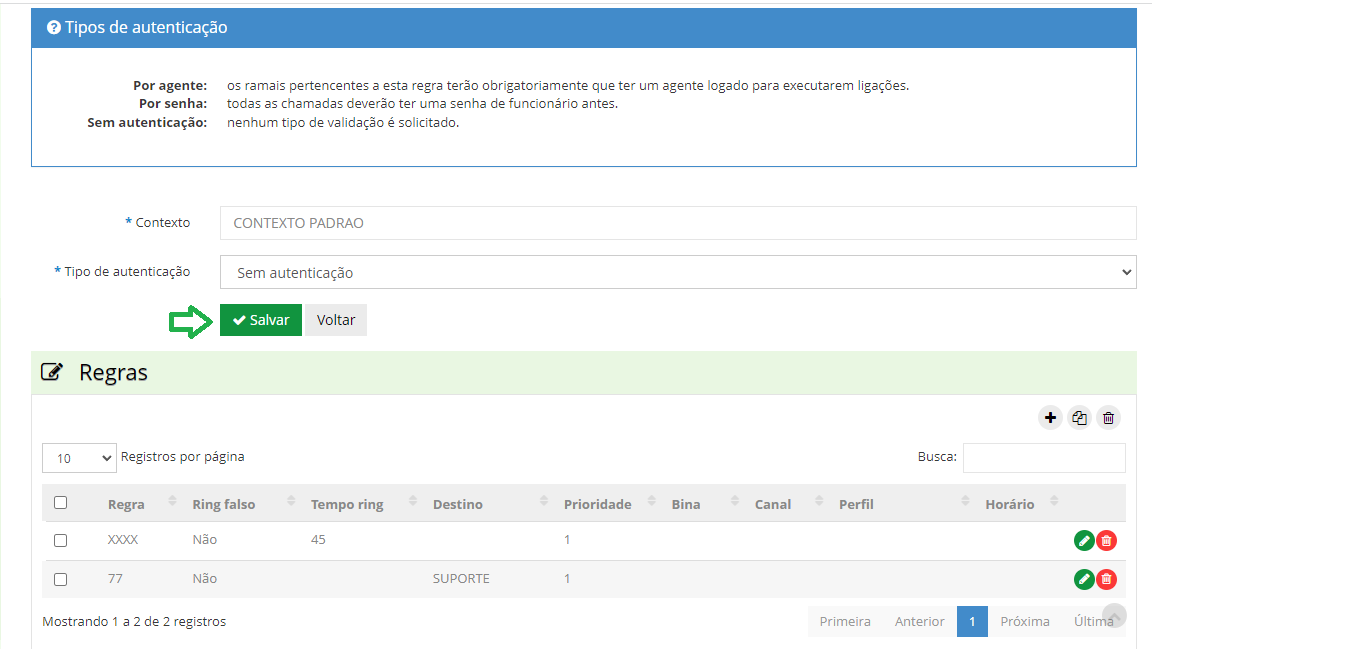Delete rule 77 with red trash icon
Image resolution: width=1366 pixels, height=649 pixels.
click(x=1106, y=579)
